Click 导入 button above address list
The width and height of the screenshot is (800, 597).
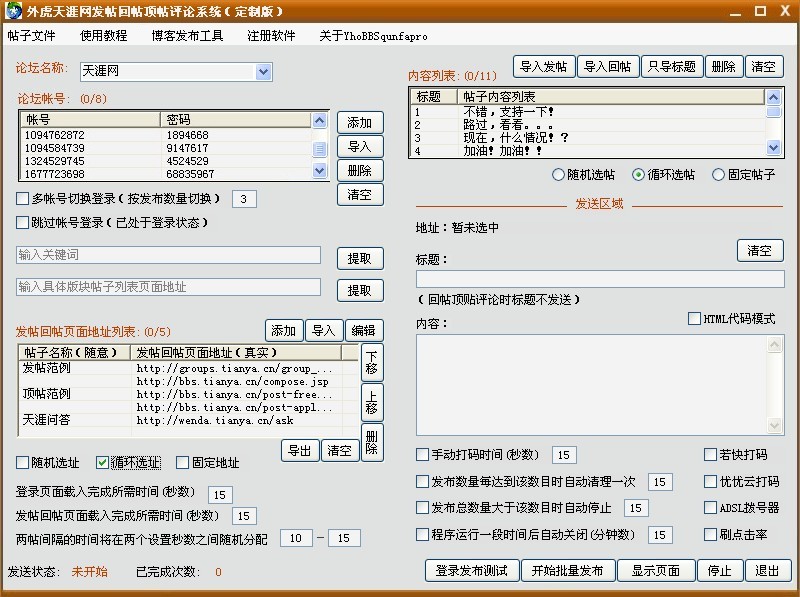[x=323, y=331]
